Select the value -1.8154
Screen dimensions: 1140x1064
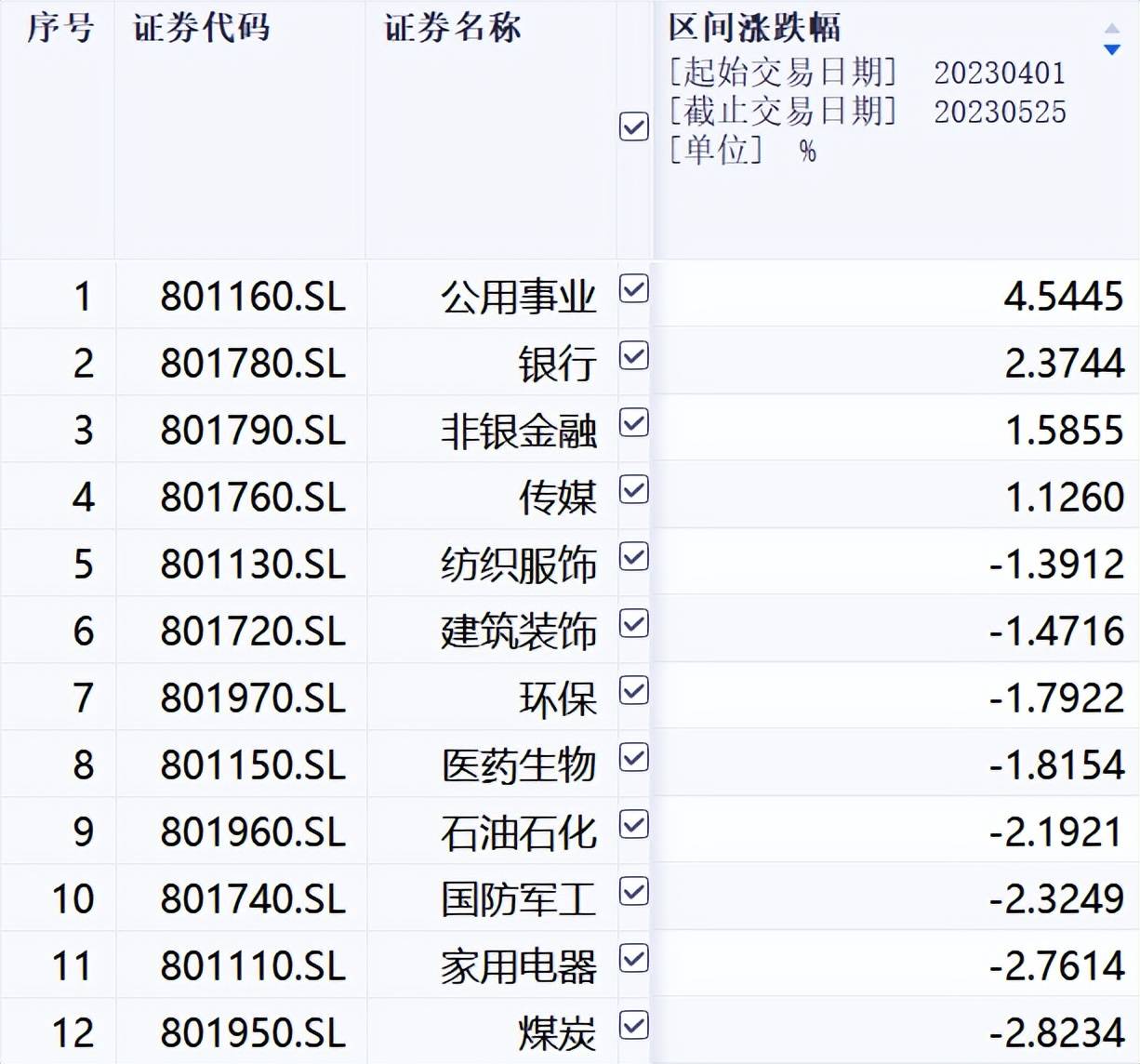click(x=1056, y=765)
